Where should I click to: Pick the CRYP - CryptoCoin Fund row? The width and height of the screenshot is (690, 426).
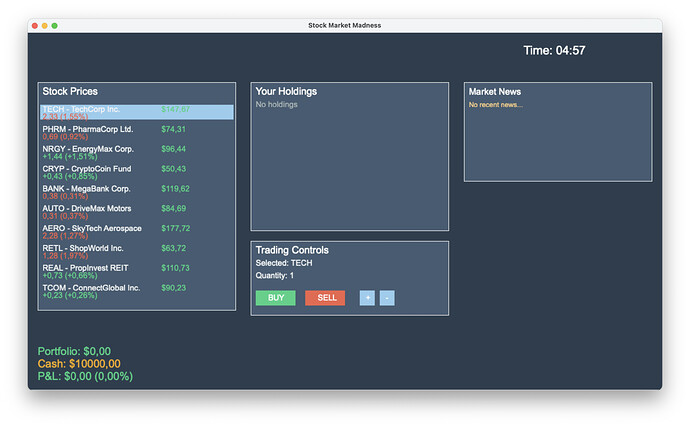136,172
